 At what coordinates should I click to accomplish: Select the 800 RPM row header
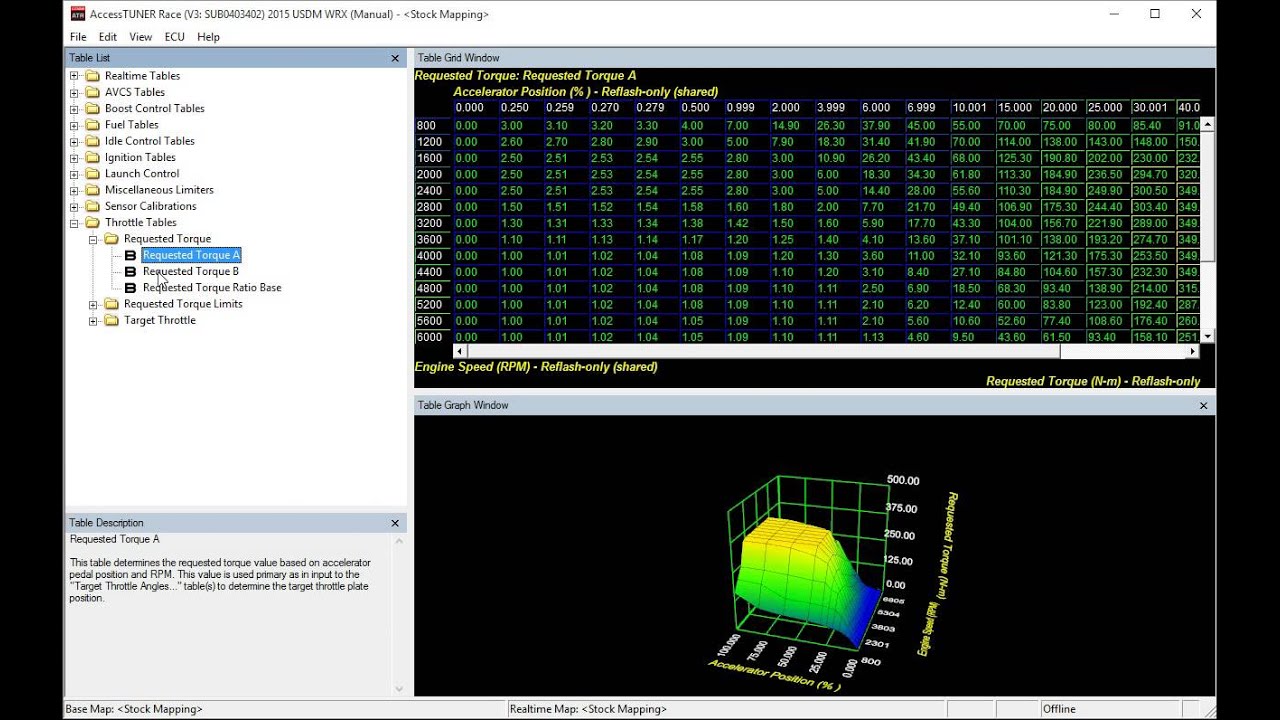tap(433, 125)
